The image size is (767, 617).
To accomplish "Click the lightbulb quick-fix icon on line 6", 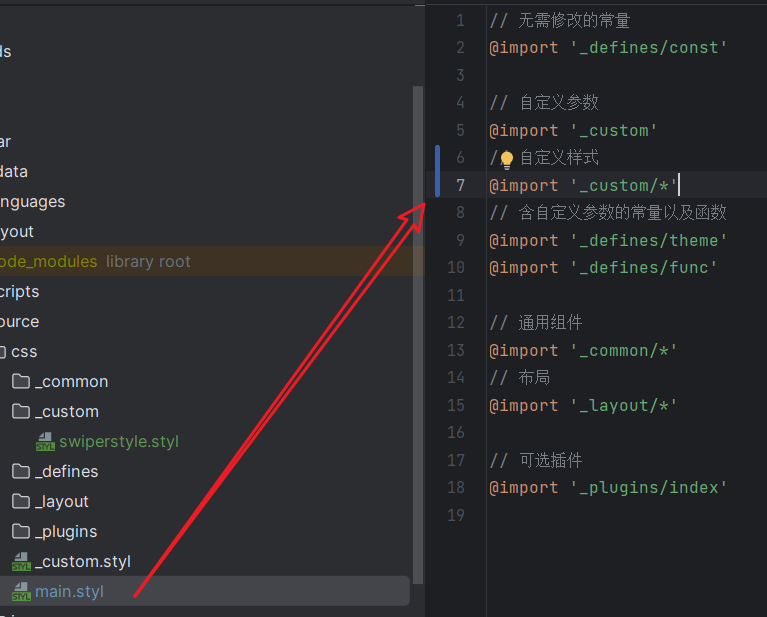I will pos(506,158).
